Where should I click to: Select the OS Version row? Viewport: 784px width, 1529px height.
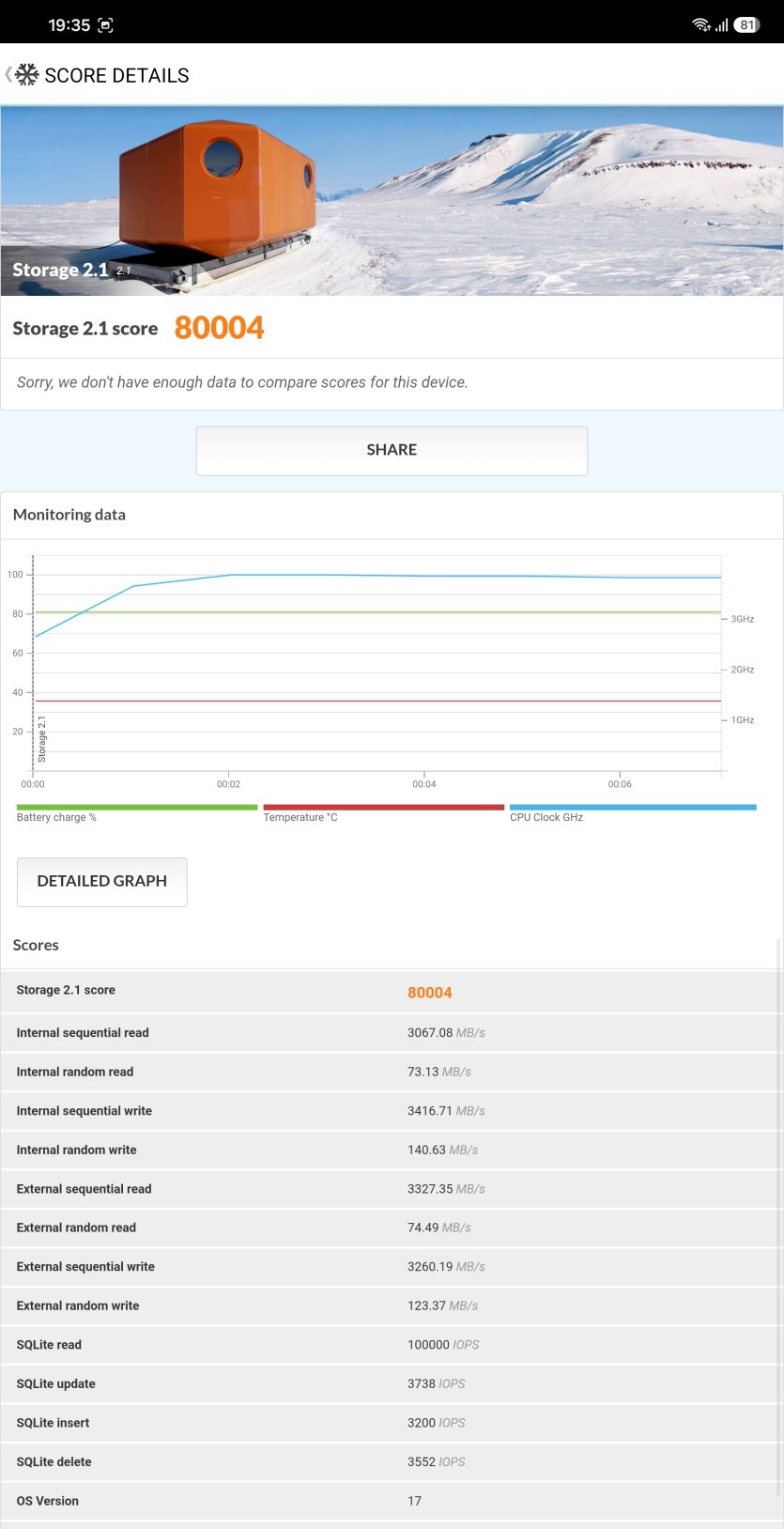[392, 1501]
